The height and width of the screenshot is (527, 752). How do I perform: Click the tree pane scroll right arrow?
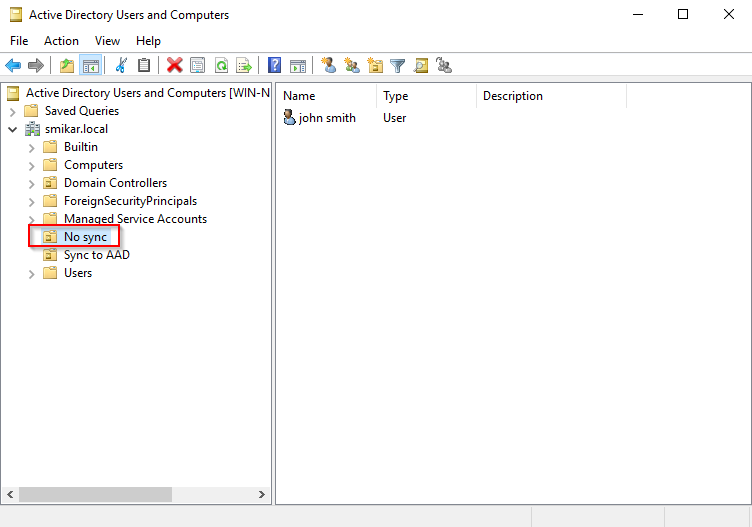[261, 494]
